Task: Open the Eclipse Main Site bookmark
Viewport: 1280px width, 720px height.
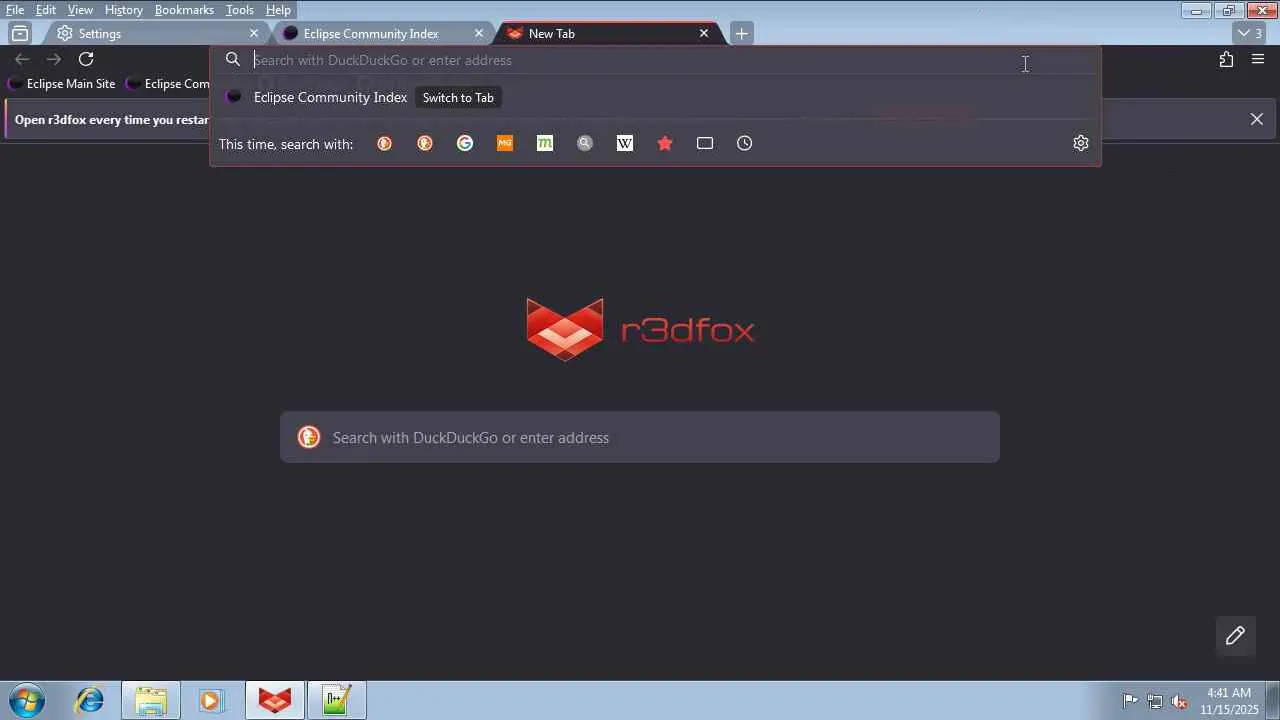Action: (62, 84)
